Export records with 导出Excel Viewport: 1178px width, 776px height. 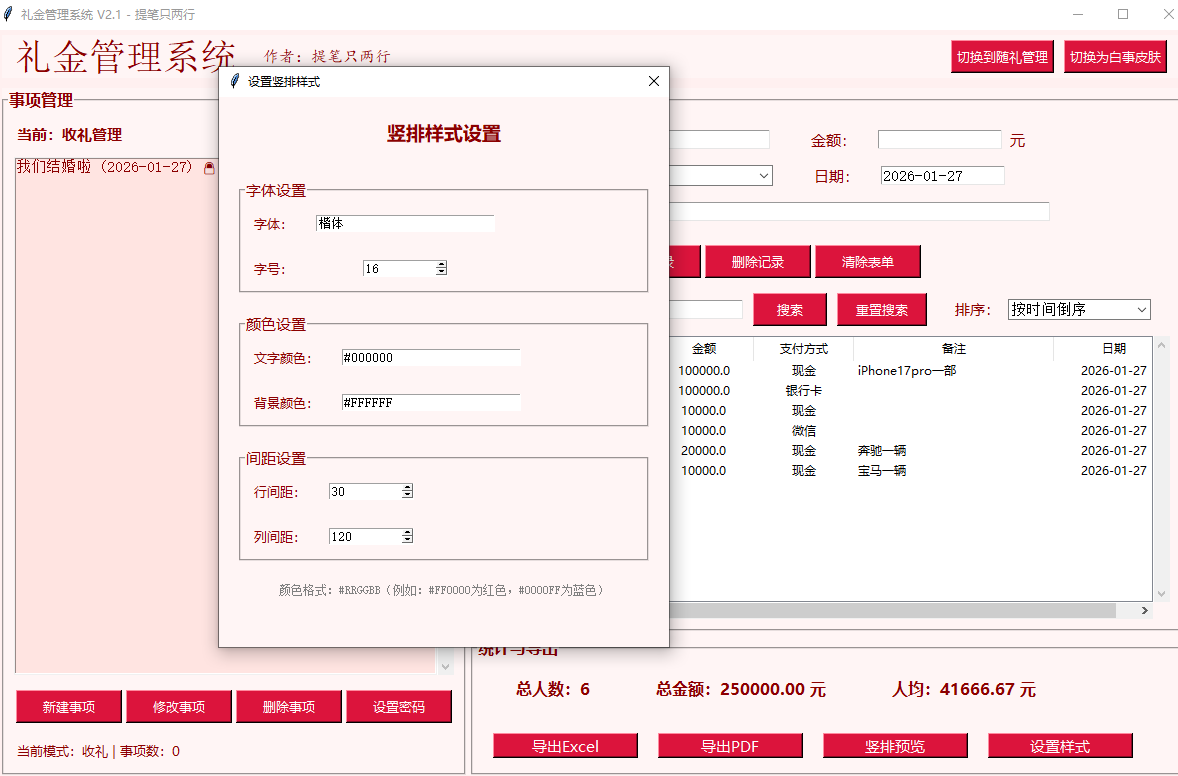(565, 745)
